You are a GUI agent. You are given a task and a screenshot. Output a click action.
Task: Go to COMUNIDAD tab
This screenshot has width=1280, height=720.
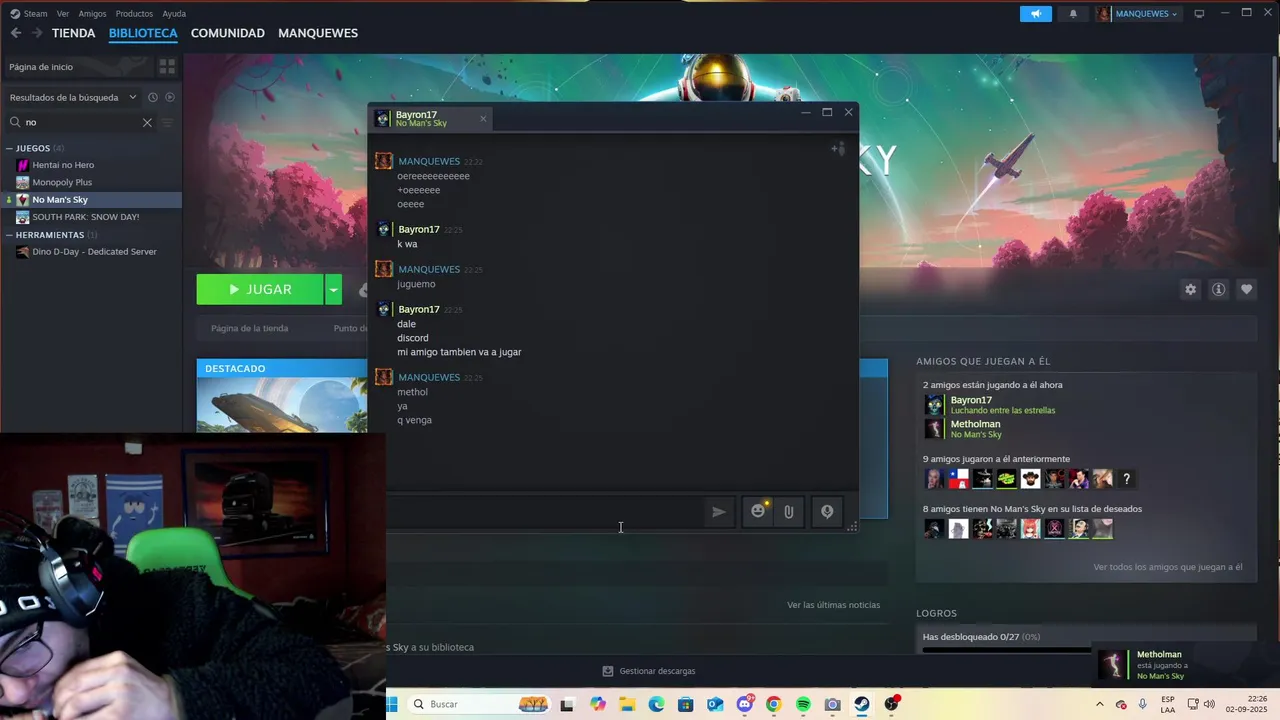pyautogui.click(x=228, y=33)
